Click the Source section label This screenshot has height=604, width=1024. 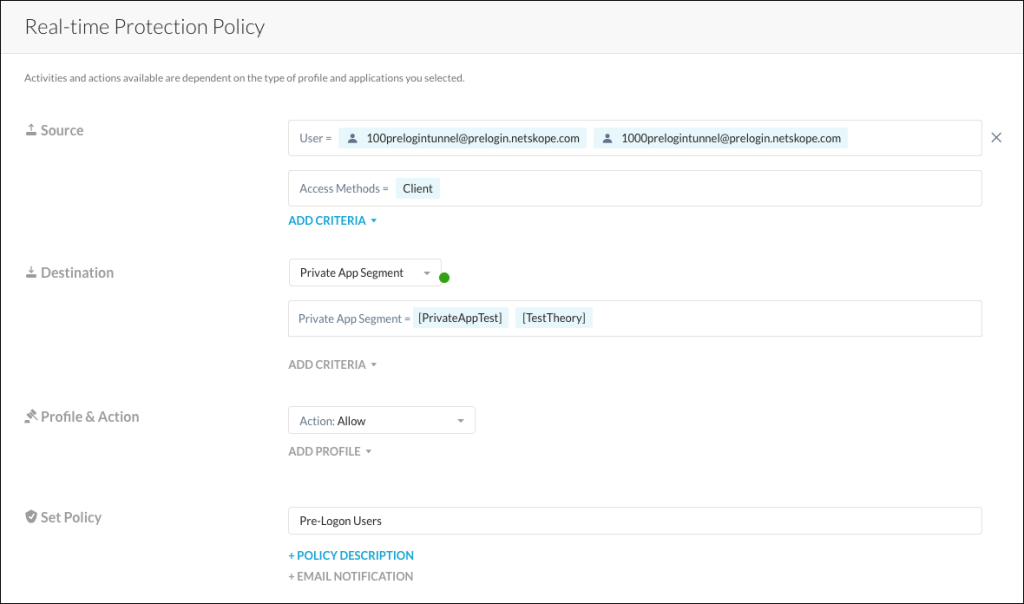coord(62,130)
